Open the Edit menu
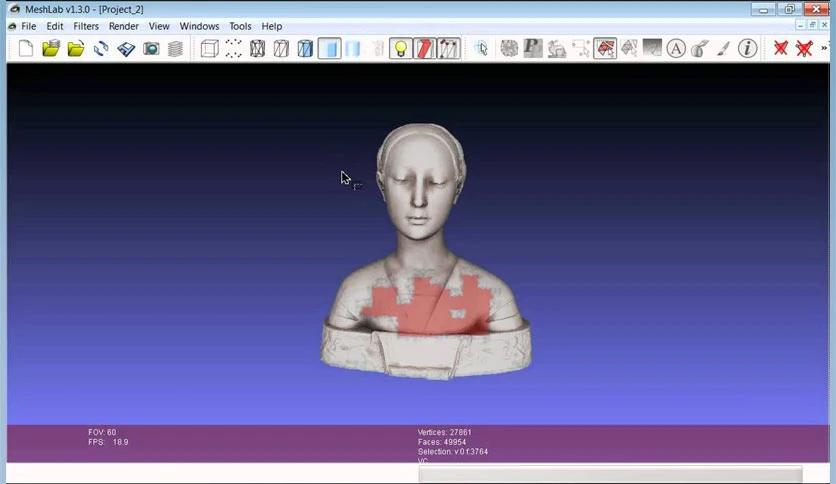 coord(54,26)
